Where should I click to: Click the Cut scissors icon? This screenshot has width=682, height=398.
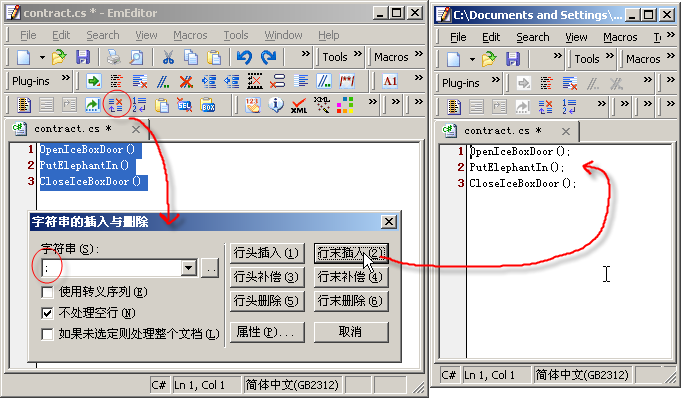click(168, 57)
